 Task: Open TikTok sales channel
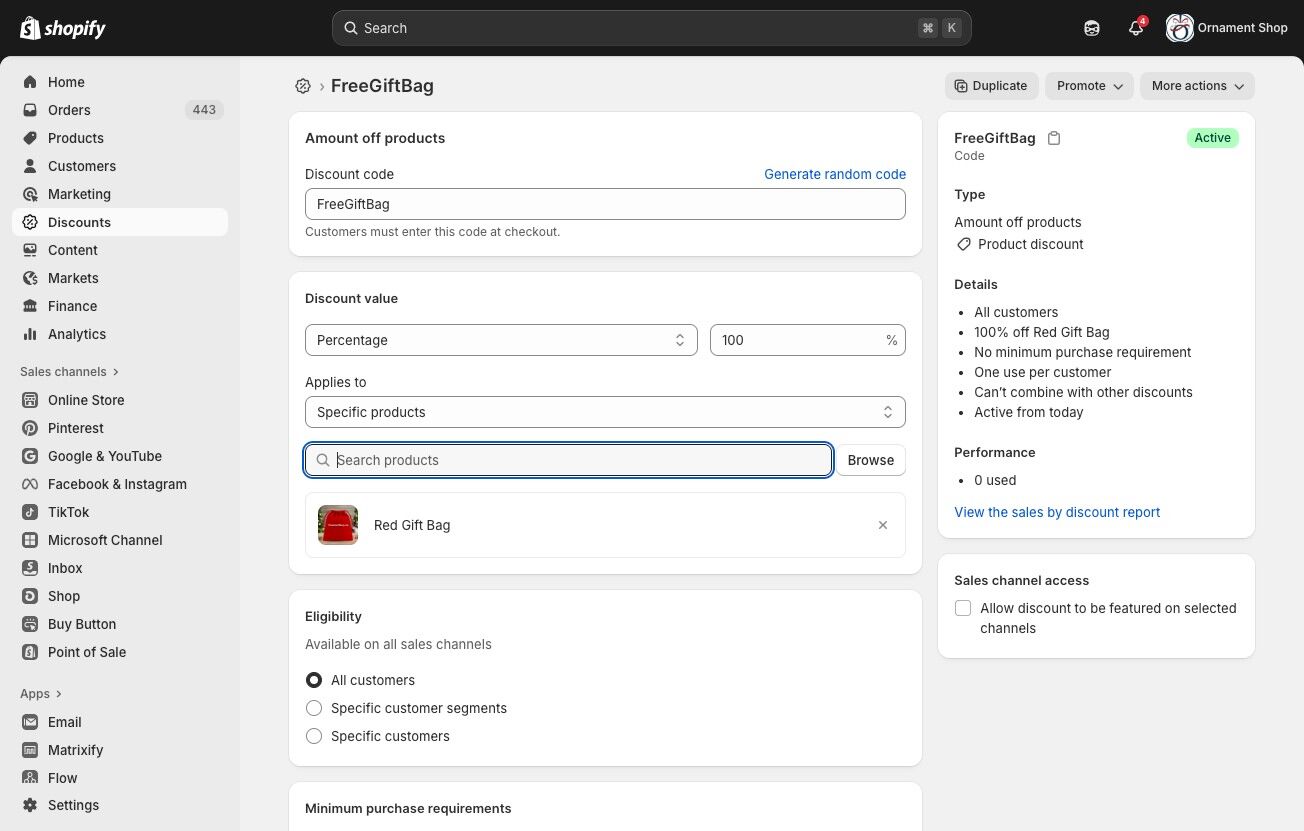pos(68,512)
